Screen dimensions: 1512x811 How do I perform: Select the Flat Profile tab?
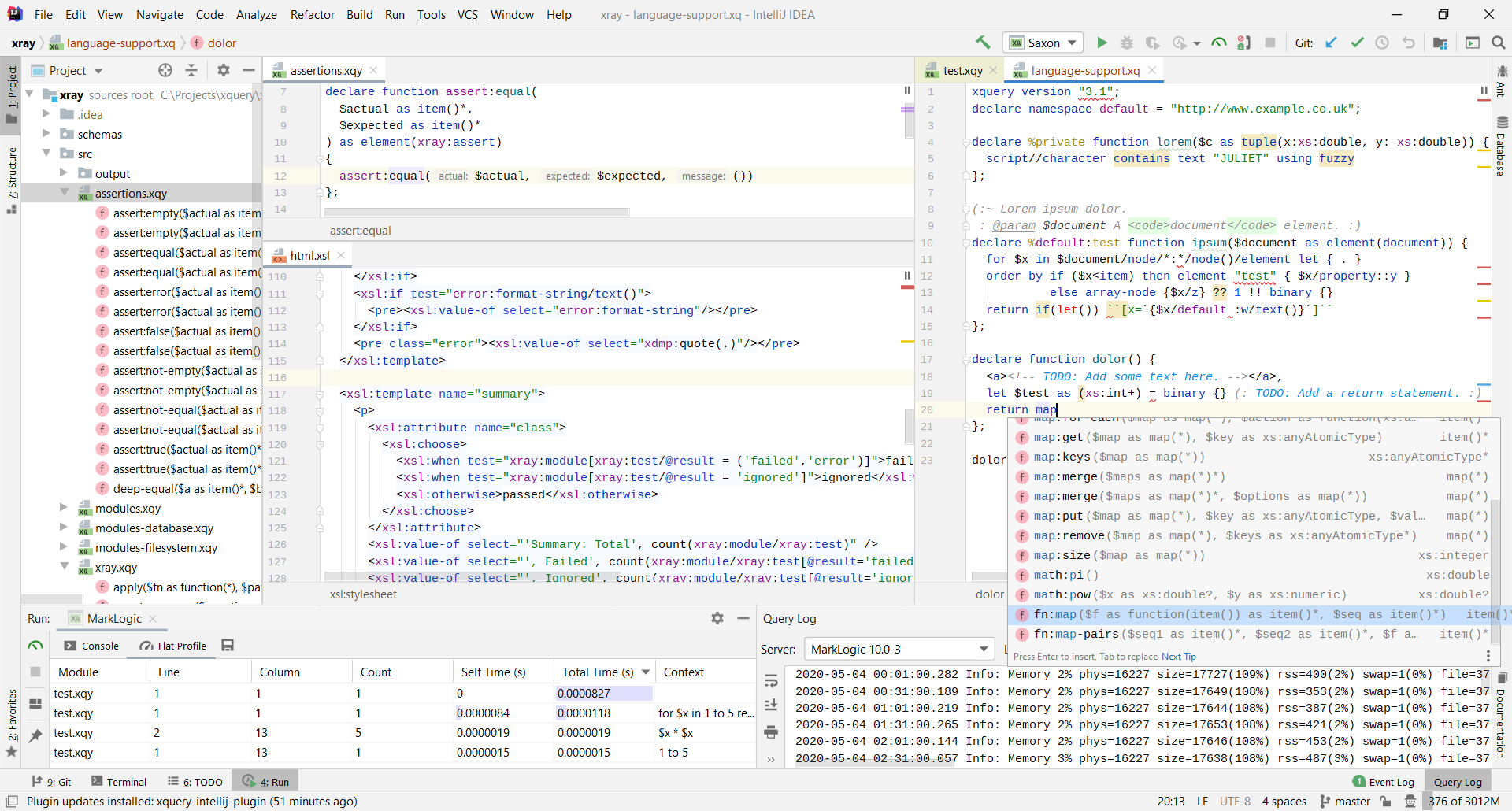(x=173, y=646)
